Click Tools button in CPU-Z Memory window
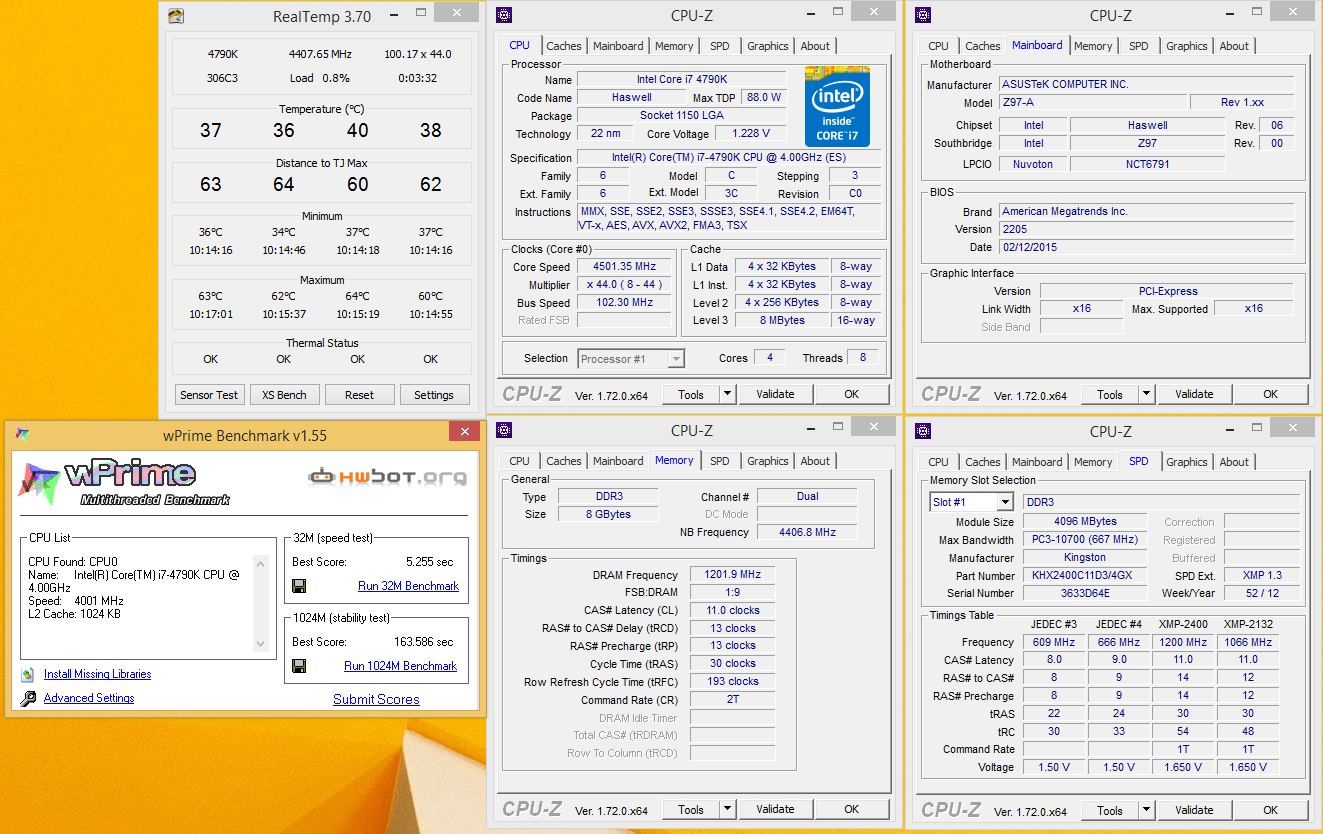This screenshot has width=1323, height=834. point(691,810)
